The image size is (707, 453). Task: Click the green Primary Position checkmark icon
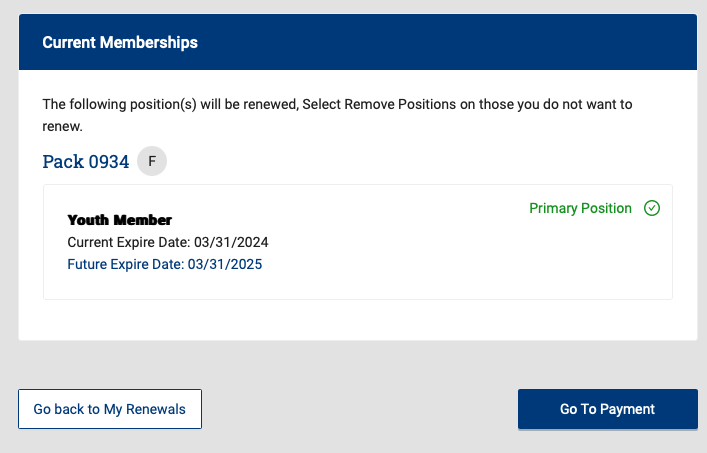click(x=652, y=208)
